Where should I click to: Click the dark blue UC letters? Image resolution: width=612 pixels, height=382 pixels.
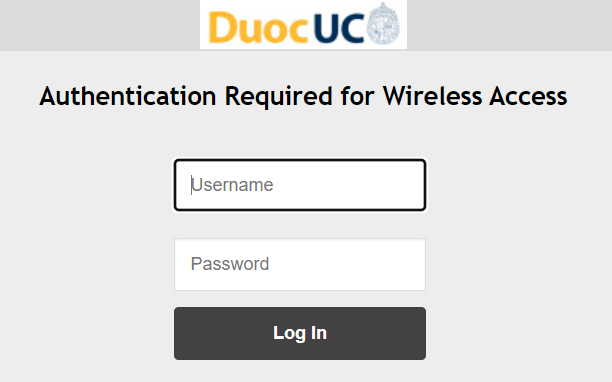coord(339,27)
